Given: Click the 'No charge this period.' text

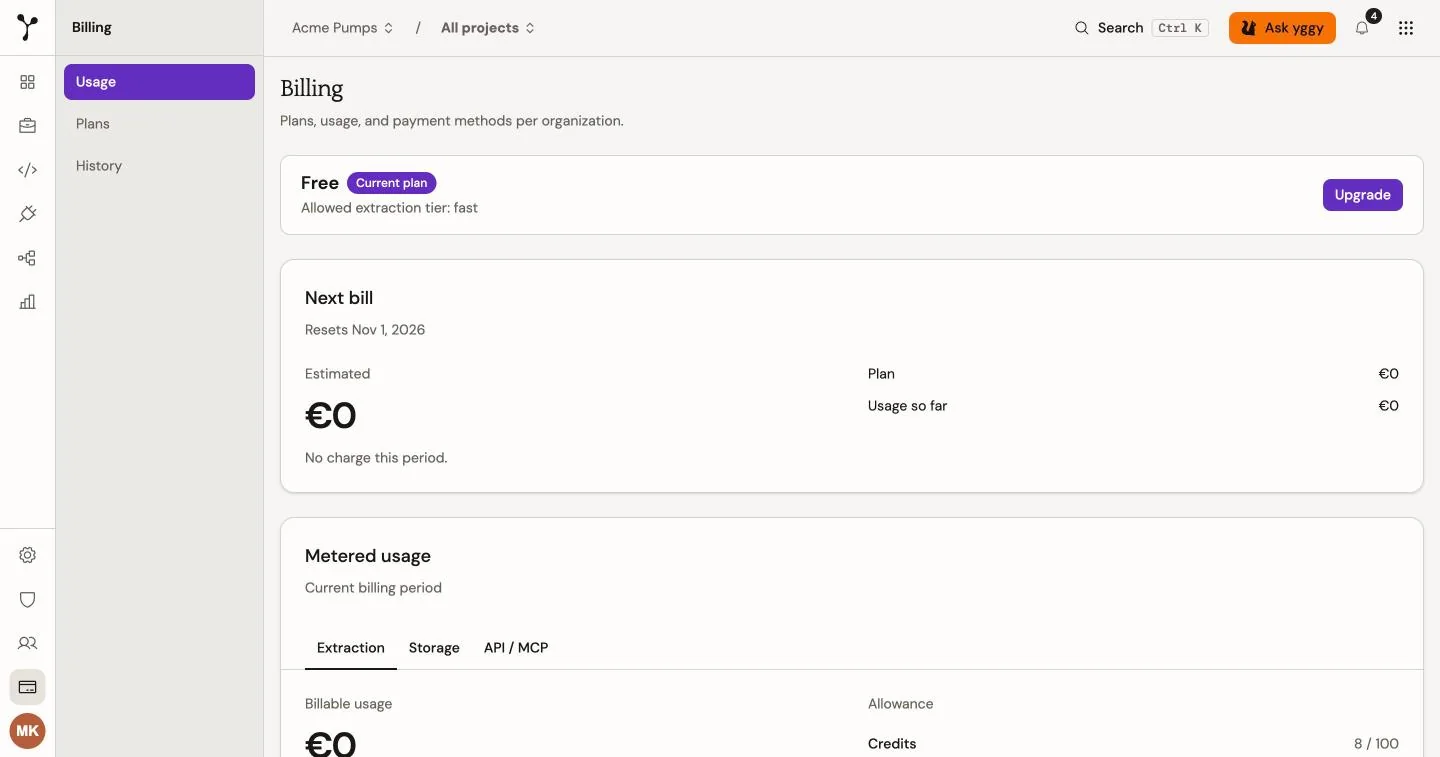Looking at the screenshot, I should 376,458.
